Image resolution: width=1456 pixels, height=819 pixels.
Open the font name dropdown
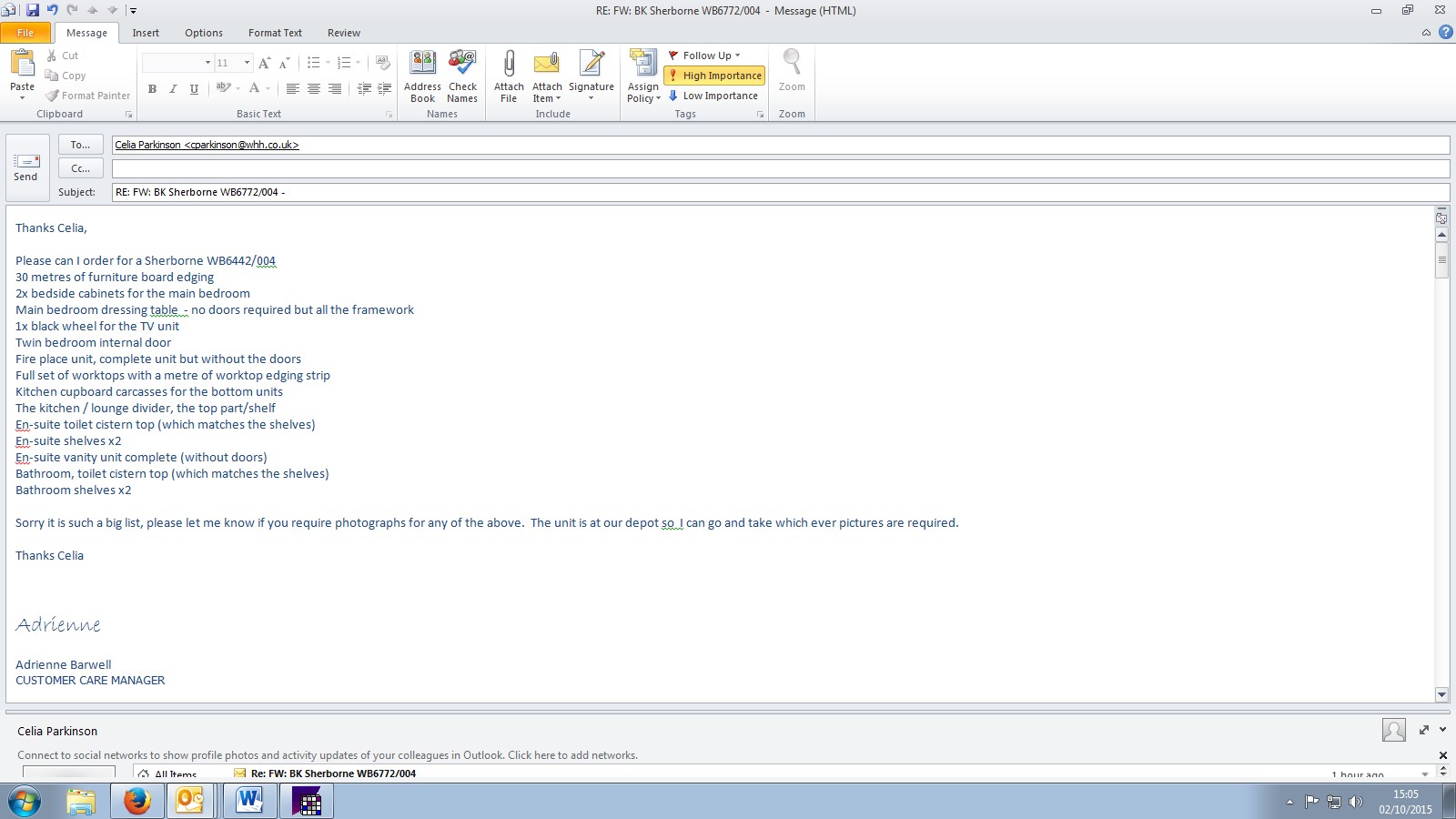pyautogui.click(x=207, y=63)
